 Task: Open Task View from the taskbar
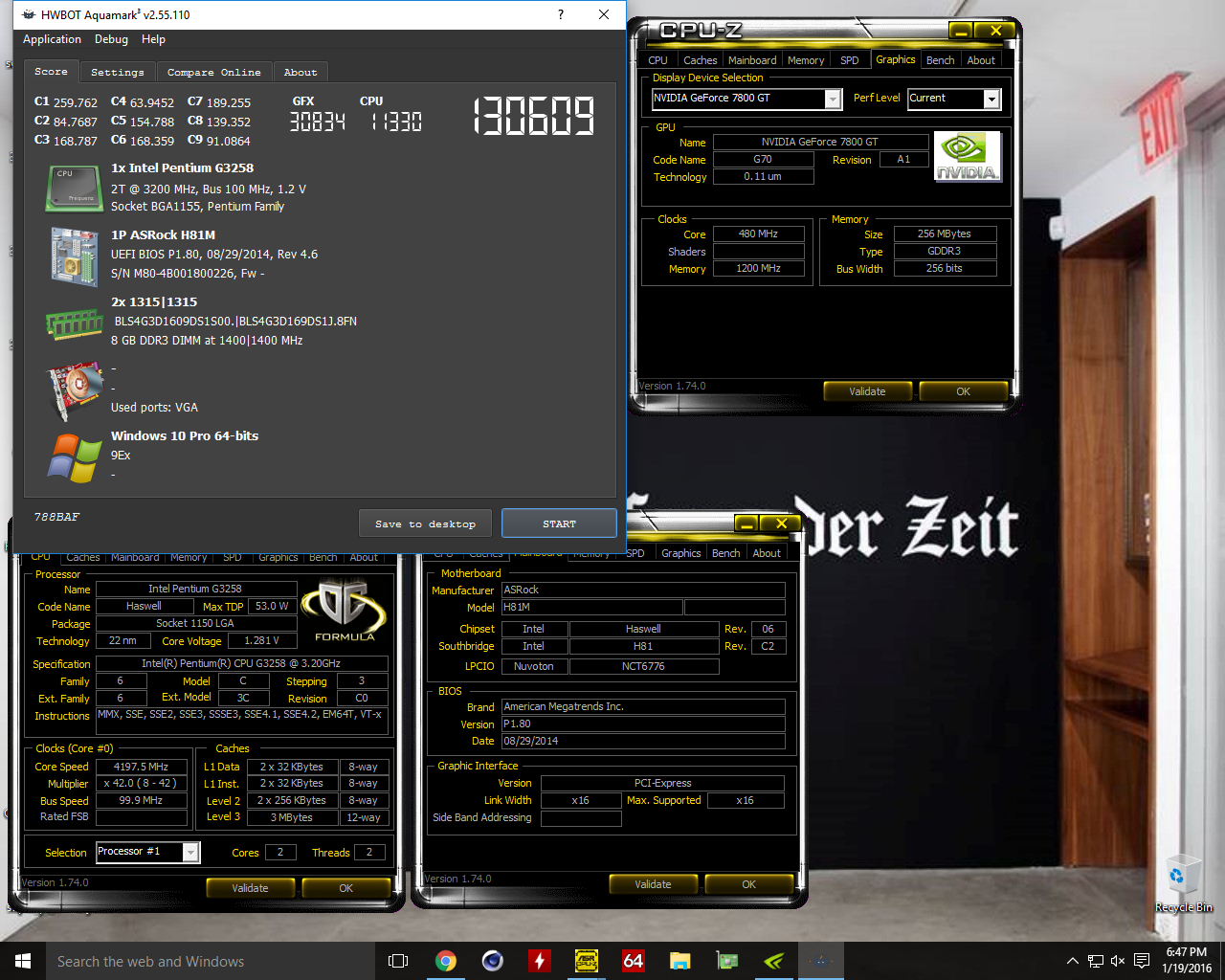[x=398, y=961]
